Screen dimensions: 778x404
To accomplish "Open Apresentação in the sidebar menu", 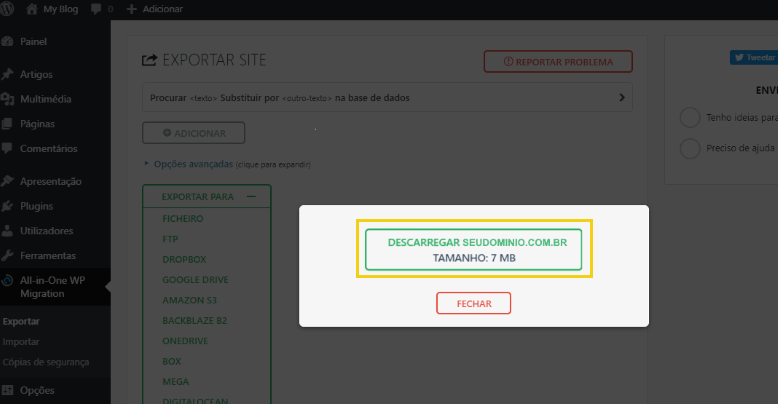I will coord(51,182).
